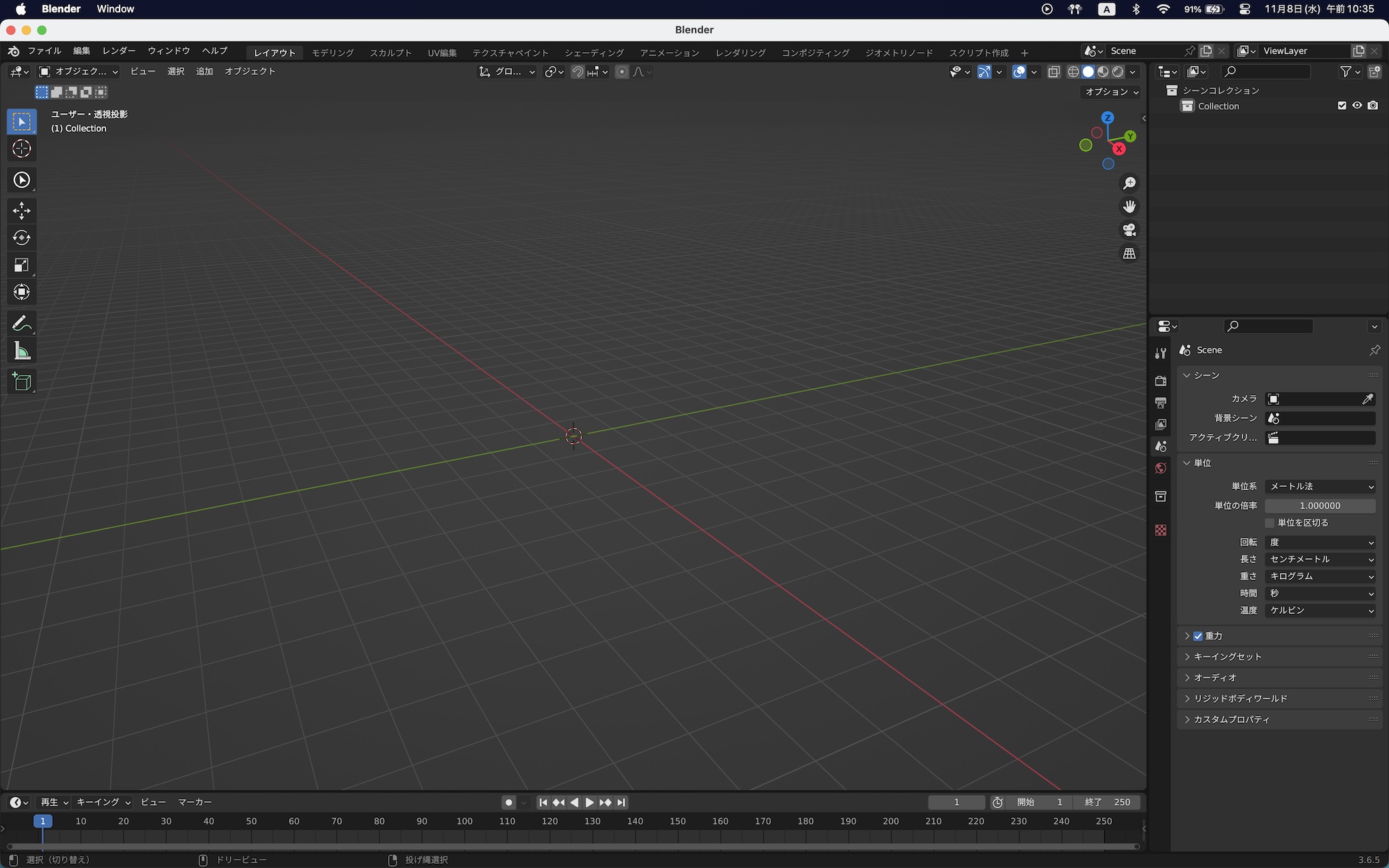Click the オプション button in viewport
Screen dimensions: 1389x868
1111,92
